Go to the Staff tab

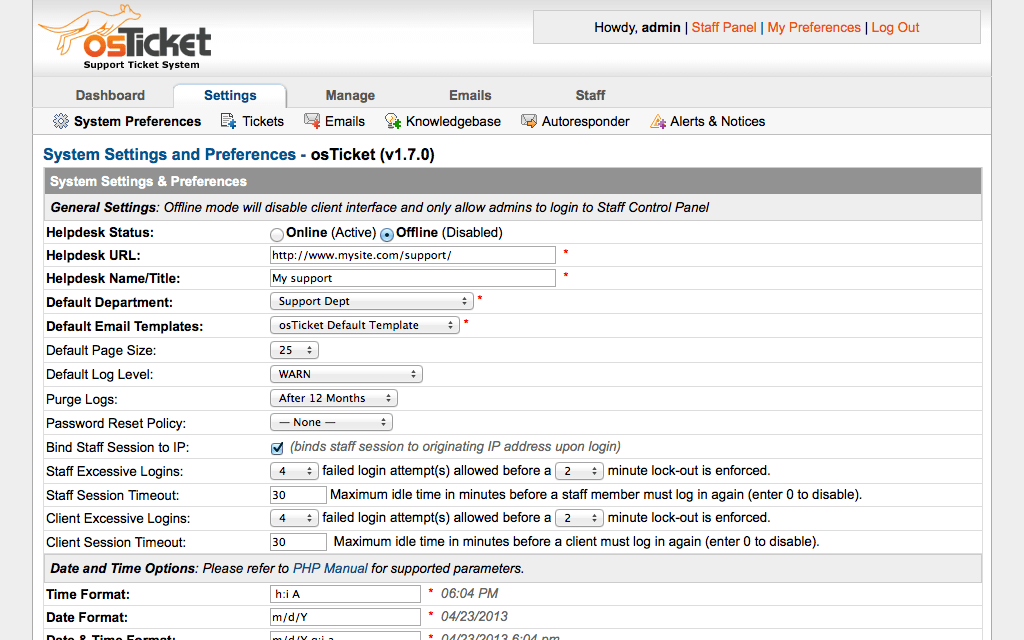tap(590, 95)
